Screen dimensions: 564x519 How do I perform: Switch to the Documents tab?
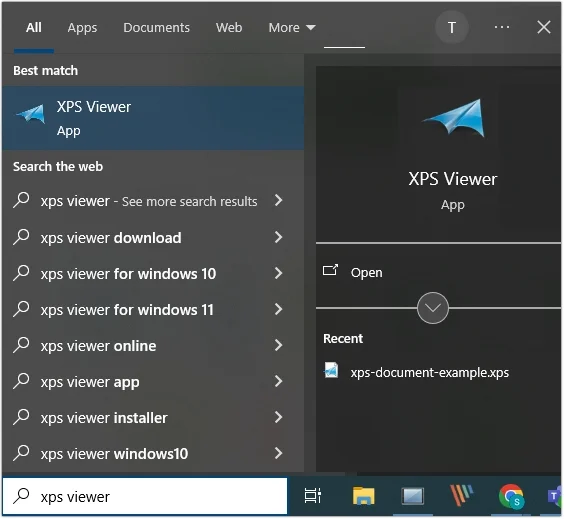[x=156, y=28]
